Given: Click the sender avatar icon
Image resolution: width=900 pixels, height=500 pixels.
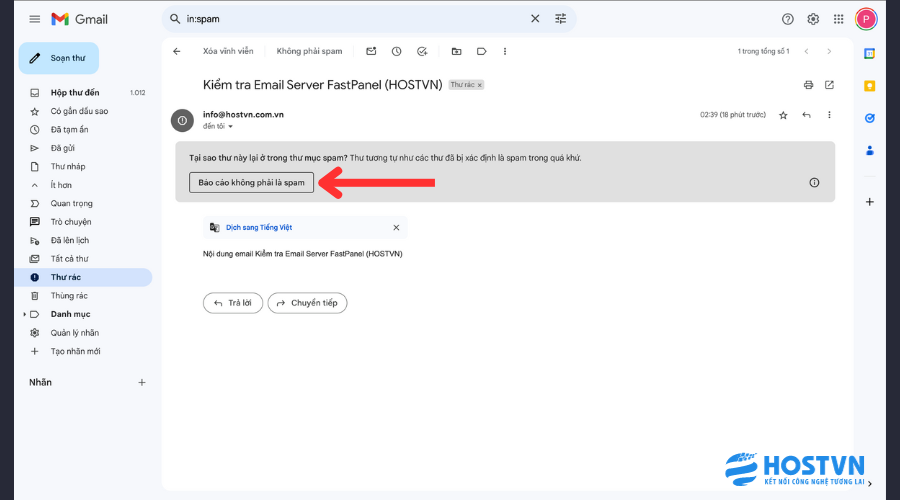Looking at the screenshot, I should click(182, 121).
